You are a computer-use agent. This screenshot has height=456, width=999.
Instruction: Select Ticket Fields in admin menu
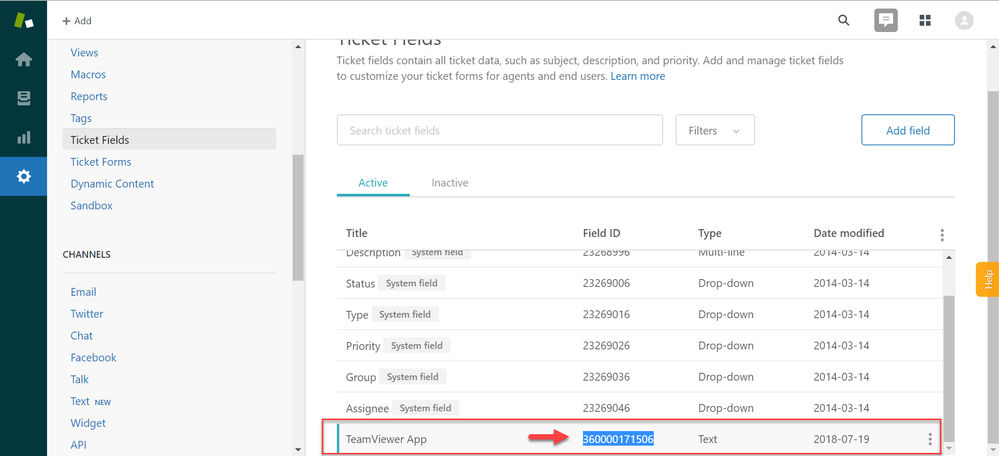[169, 139]
